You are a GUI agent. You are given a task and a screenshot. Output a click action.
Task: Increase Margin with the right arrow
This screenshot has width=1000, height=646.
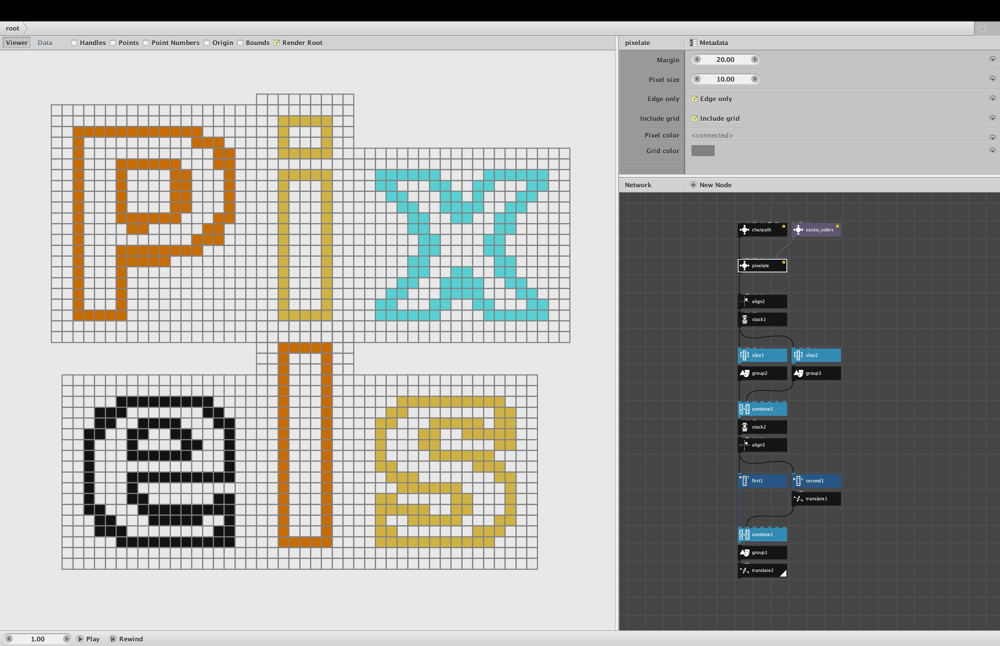click(754, 59)
